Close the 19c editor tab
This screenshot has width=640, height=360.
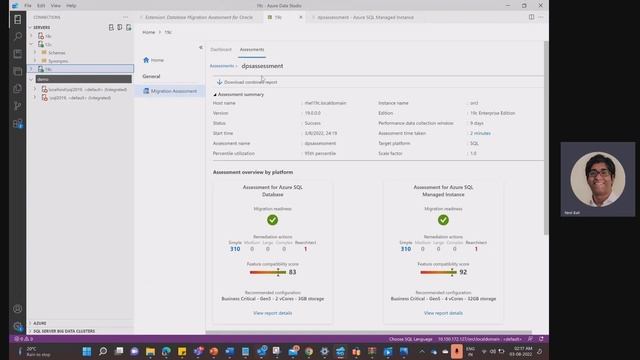[x=301, y=17]
